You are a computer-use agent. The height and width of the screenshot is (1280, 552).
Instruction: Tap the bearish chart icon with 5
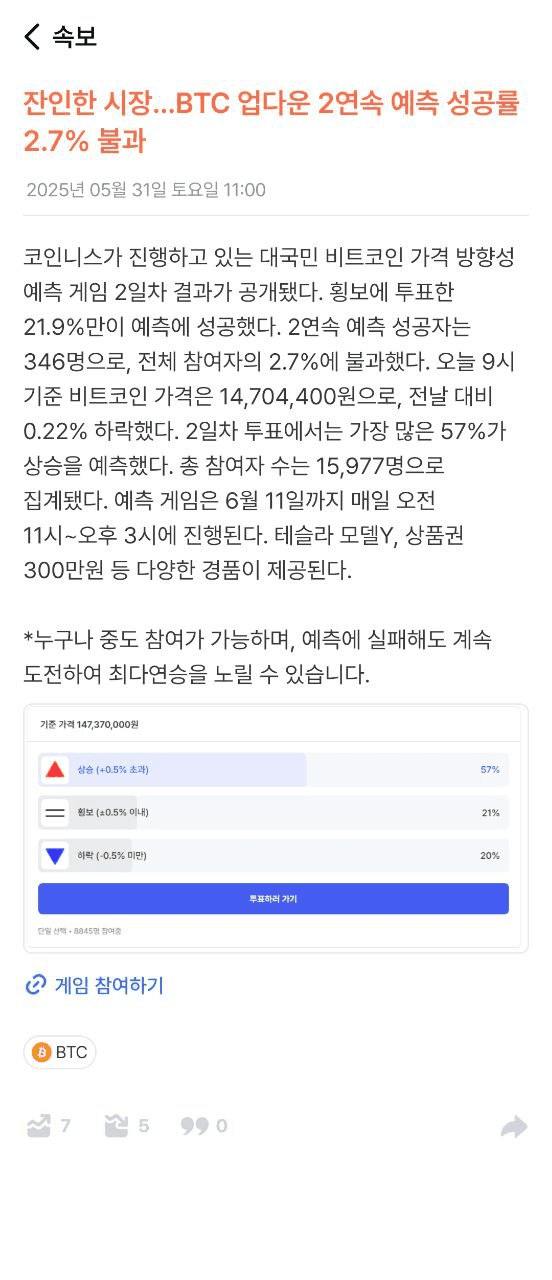[x=116, y=1126]
